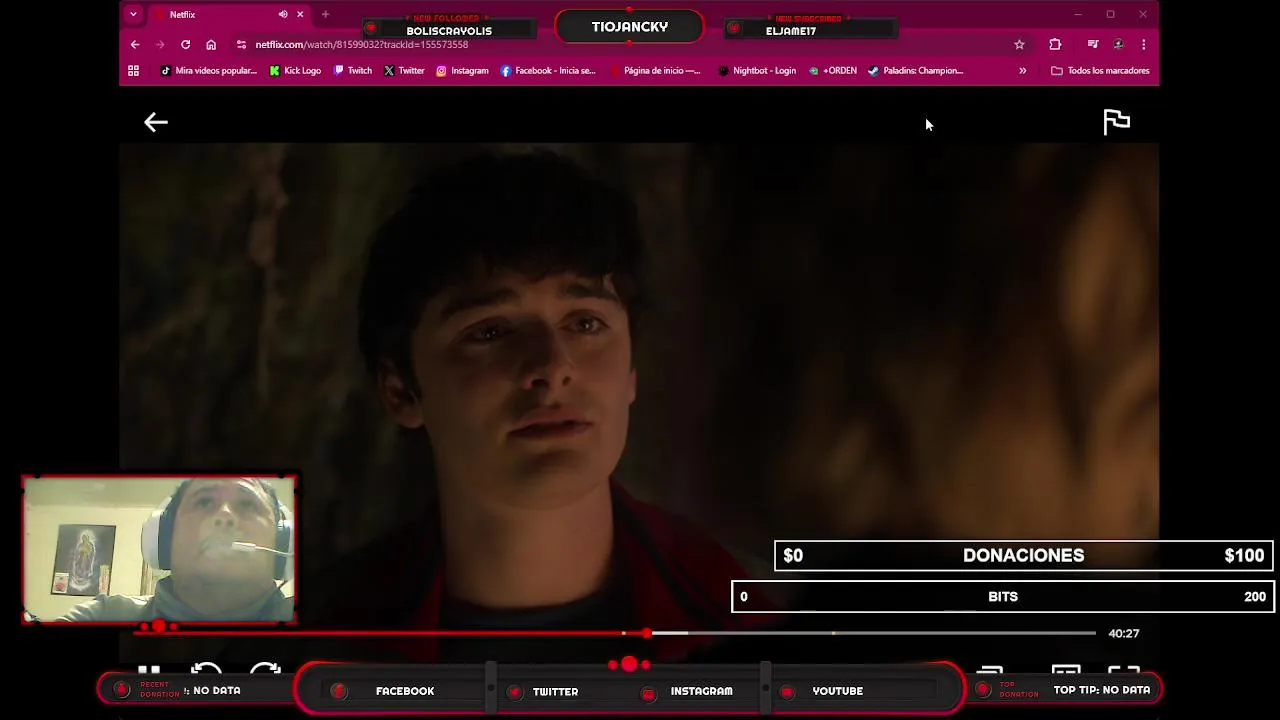This screenshot has height=720, width=1280.
Task: Click the remaining time 40:27
Action: point(1124,633)
